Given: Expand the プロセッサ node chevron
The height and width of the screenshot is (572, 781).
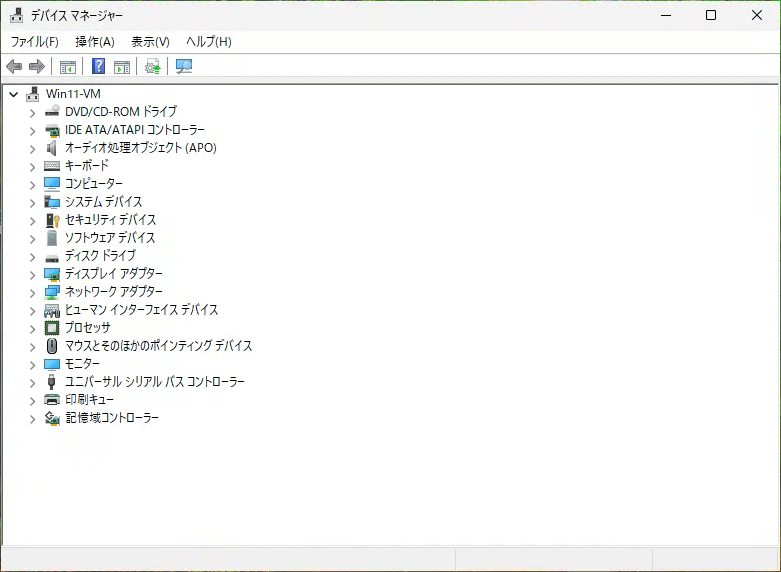Looking at the screenshot, I should pyautogui.click(x=32, y=329).
